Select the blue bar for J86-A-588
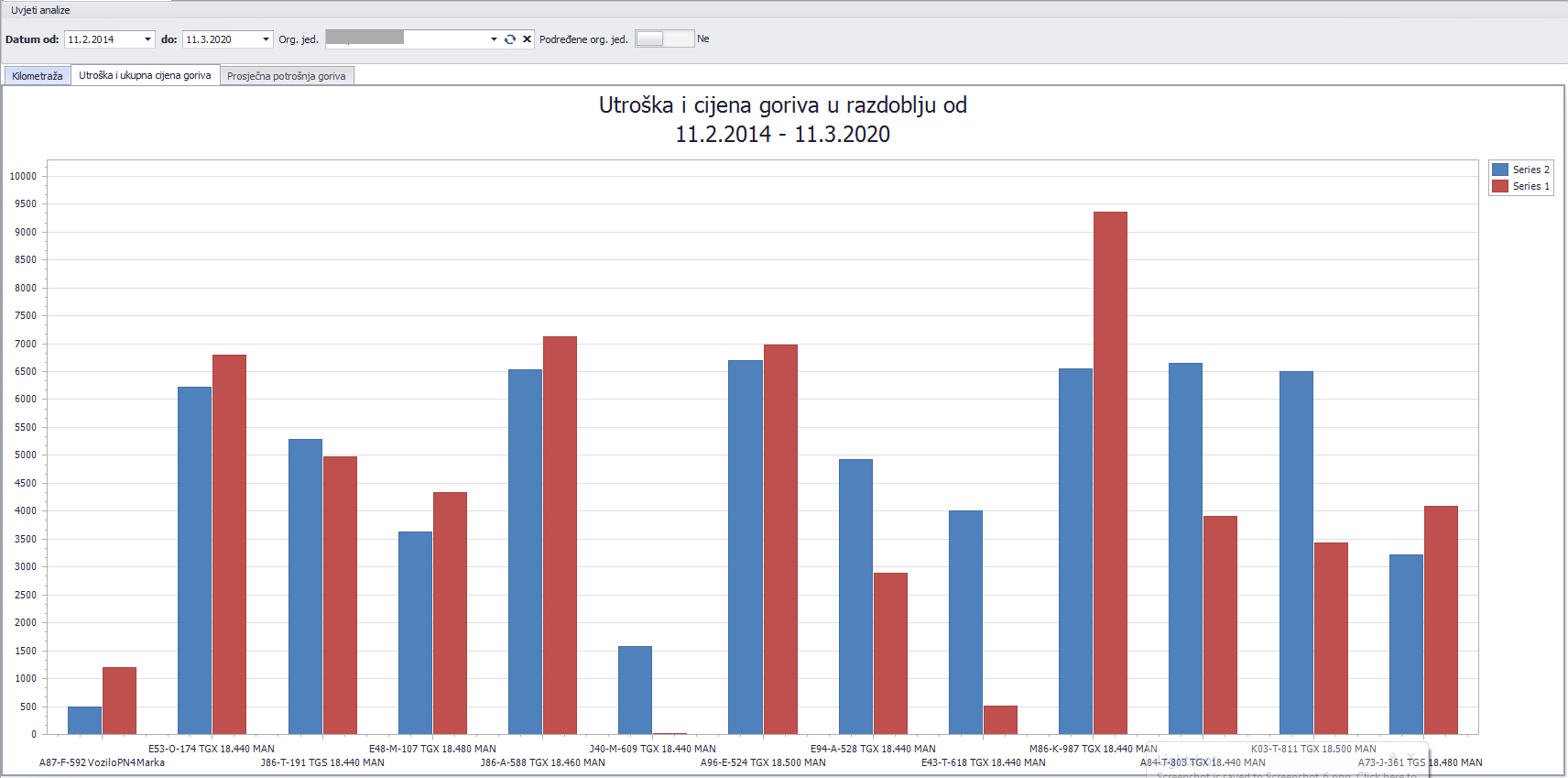This screenshot has height=778, width=1568. (x=525, y=552)
